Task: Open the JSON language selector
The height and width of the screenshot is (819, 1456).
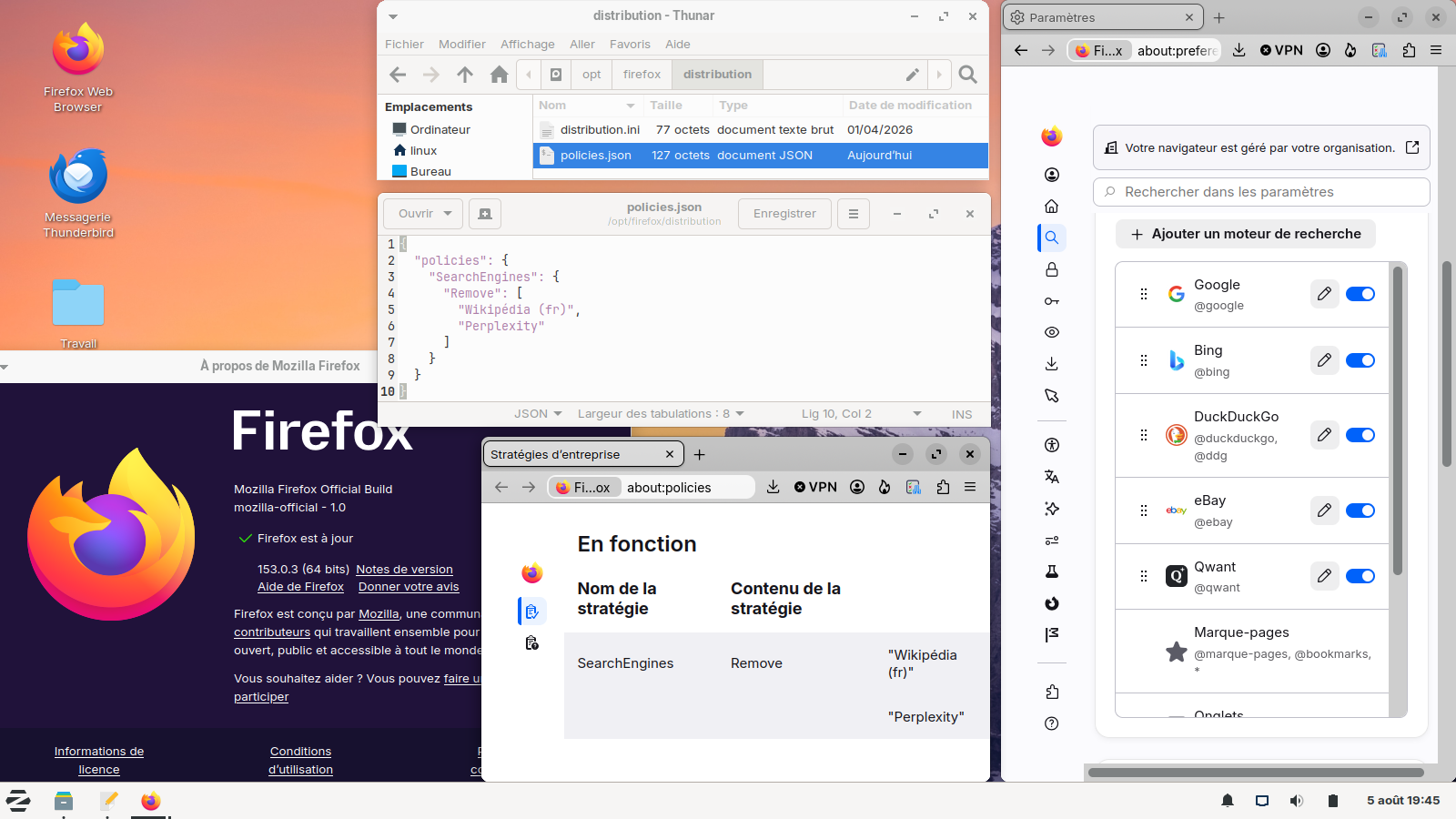Action: [538, 414]
